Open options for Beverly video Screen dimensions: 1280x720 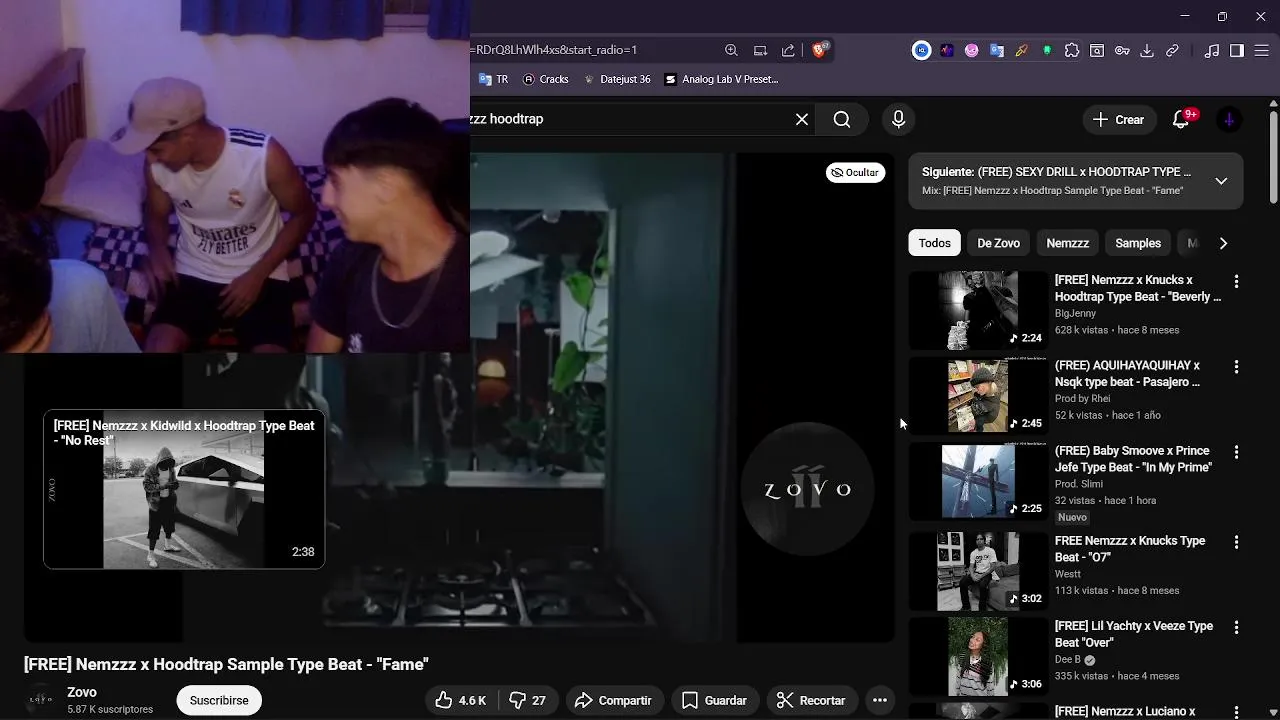[x=1236, y=282]
